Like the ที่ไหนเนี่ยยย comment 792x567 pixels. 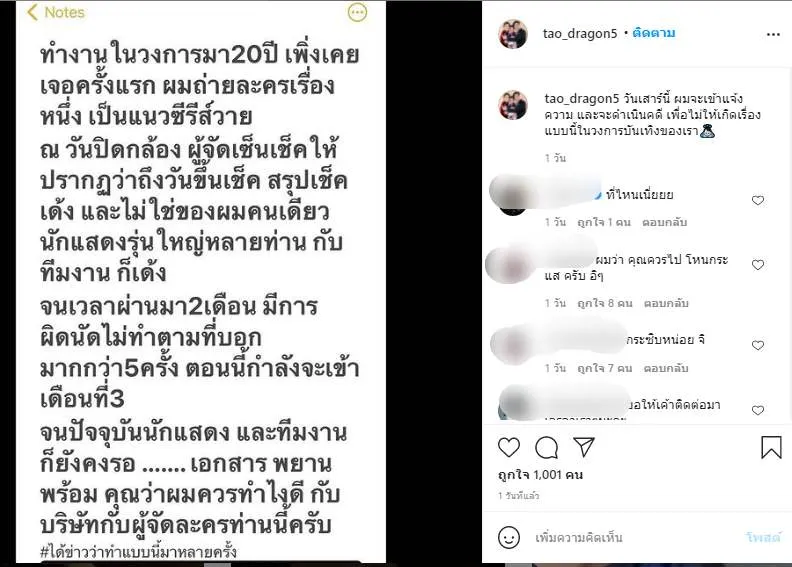pos(758,200)
